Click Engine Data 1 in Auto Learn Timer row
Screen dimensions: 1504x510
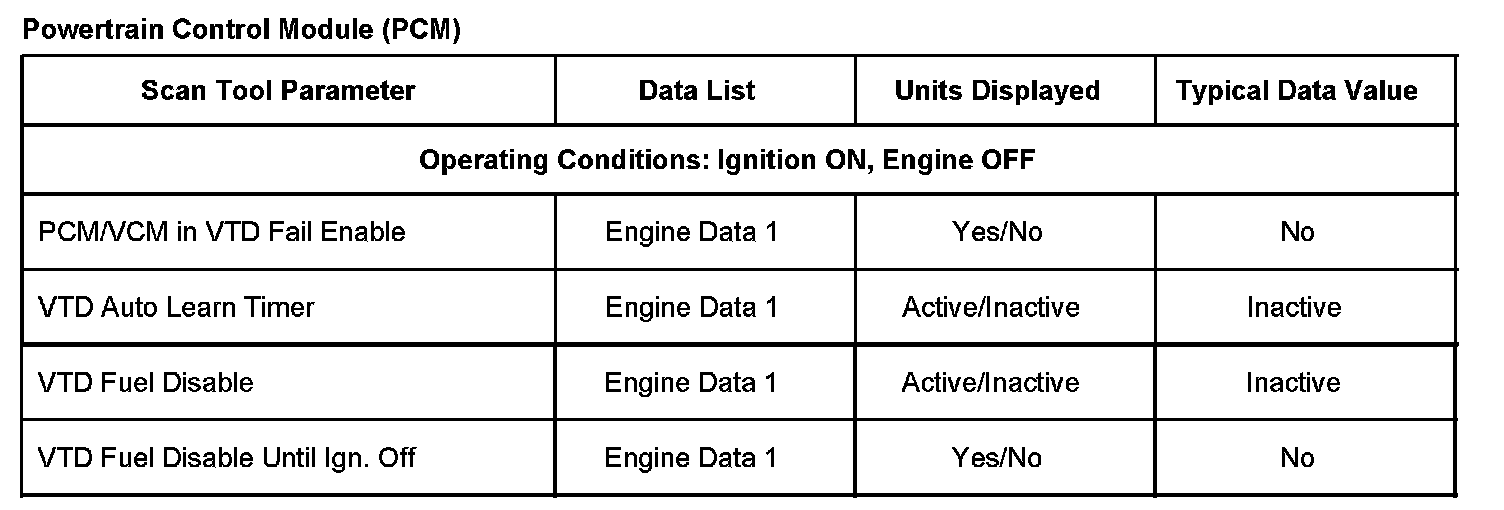tap(691, 307)
